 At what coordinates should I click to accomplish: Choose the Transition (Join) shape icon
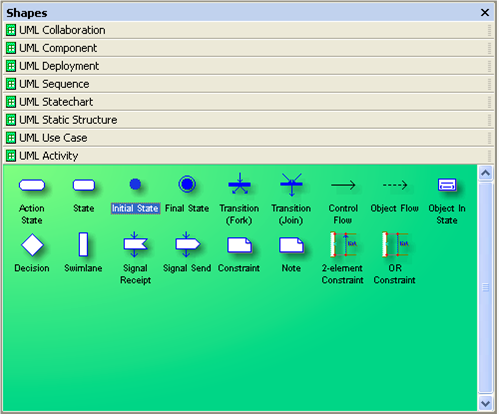pyautogui.click(x=291, y=184)
